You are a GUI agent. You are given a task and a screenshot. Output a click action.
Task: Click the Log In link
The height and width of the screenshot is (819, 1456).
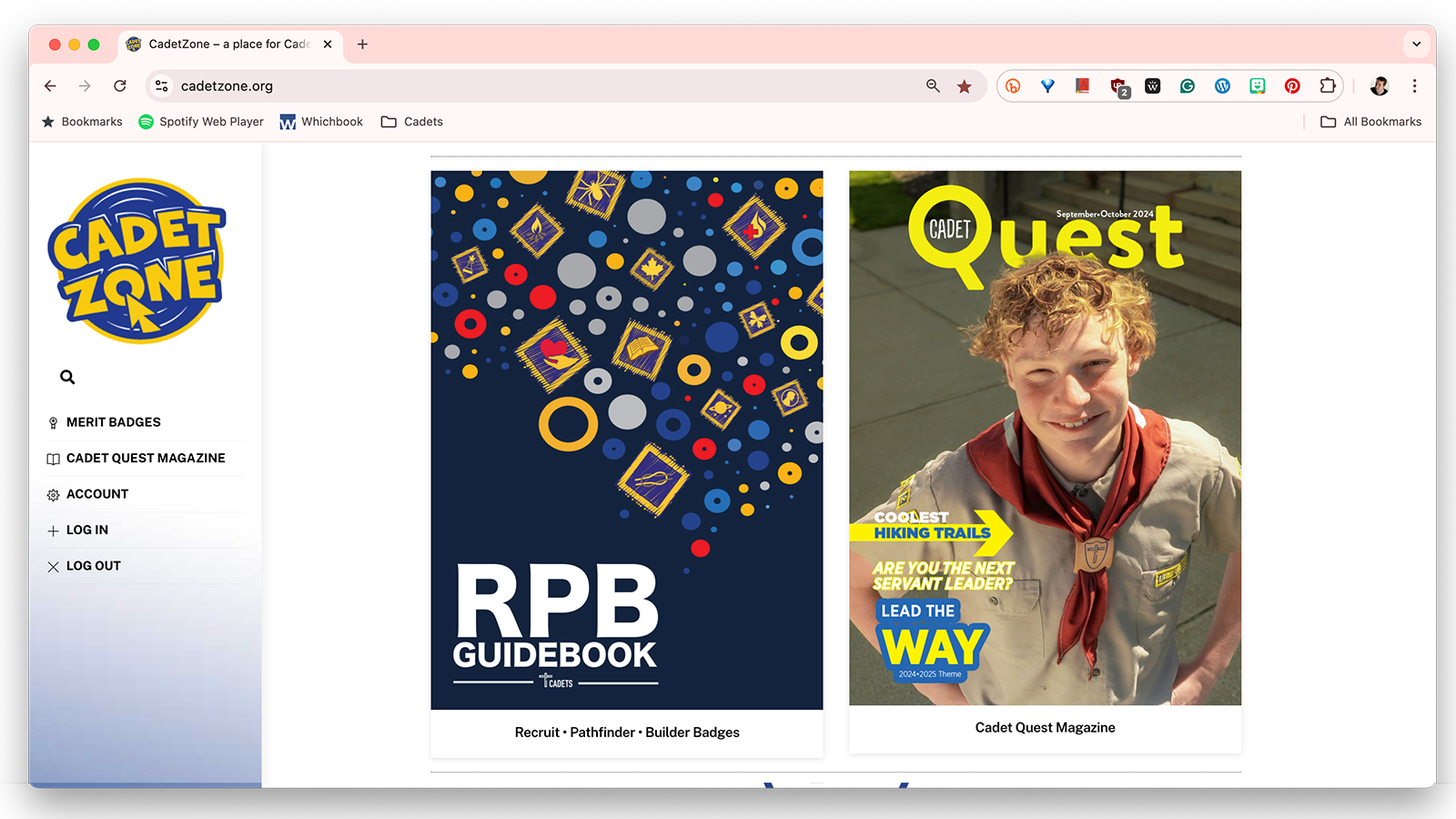(86, 531)
